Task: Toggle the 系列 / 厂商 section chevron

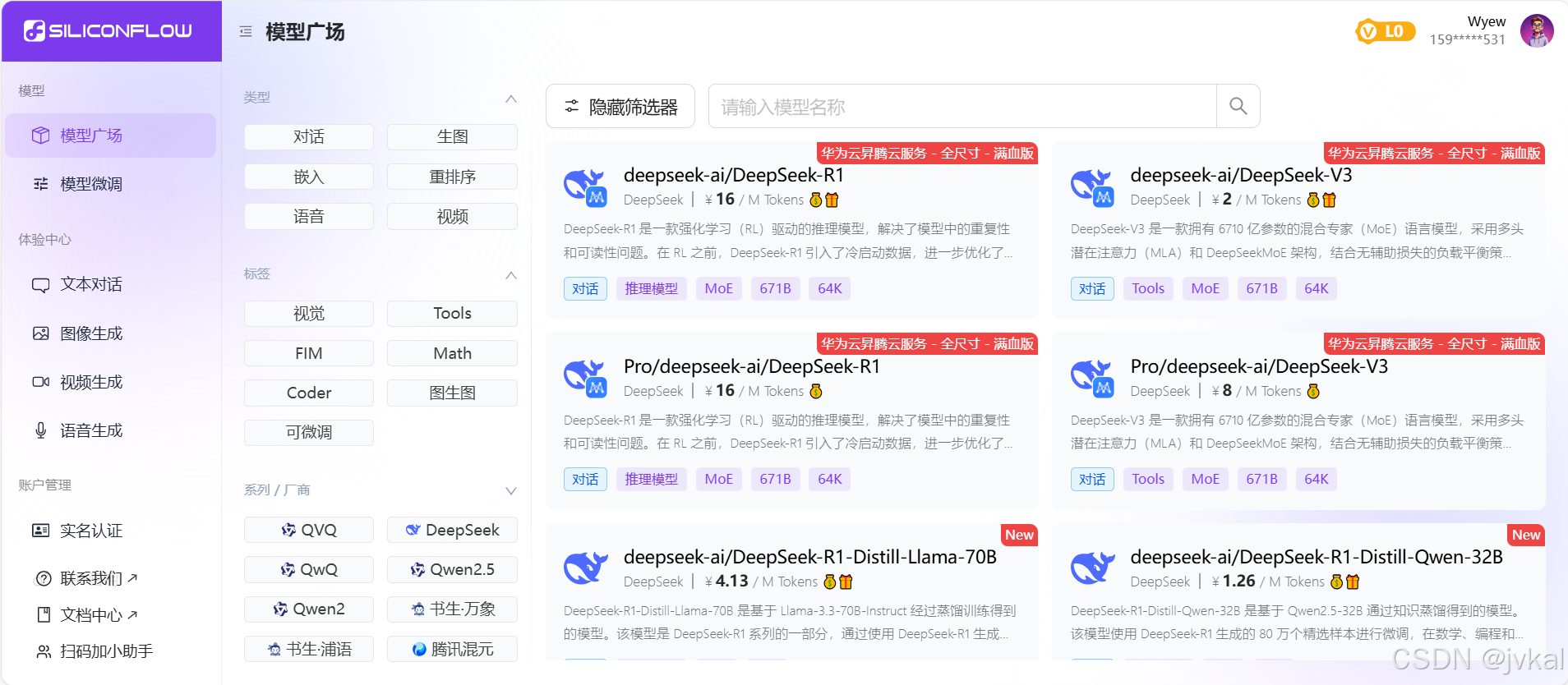Action: click(x=510, y=491)
